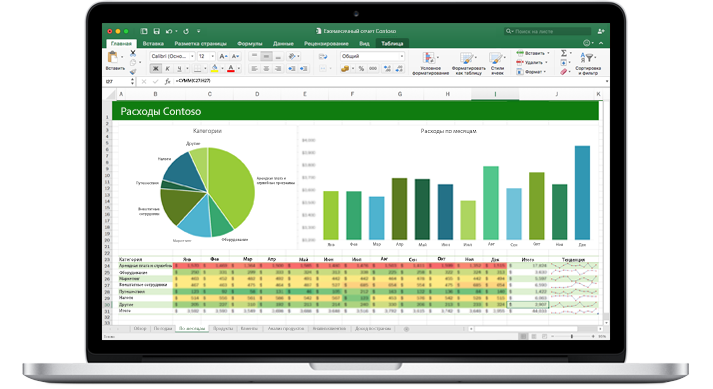Image resolution: width=713 pixels, height=389 pixels.
Task: Switch to the Вставка ribbon tab
Action: click(x=153, y=44)
